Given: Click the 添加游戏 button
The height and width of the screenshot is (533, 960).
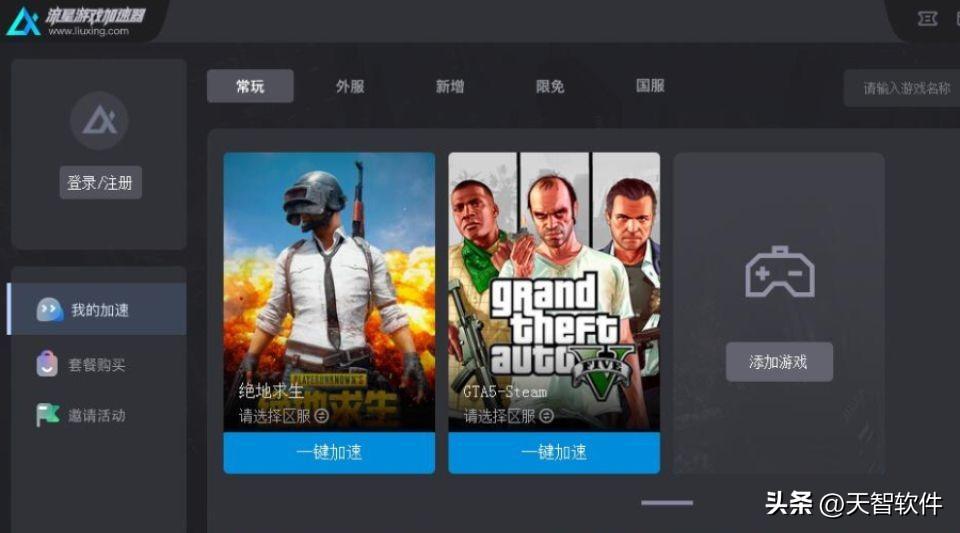Looking at the screenshot, I should pos(779,362).
